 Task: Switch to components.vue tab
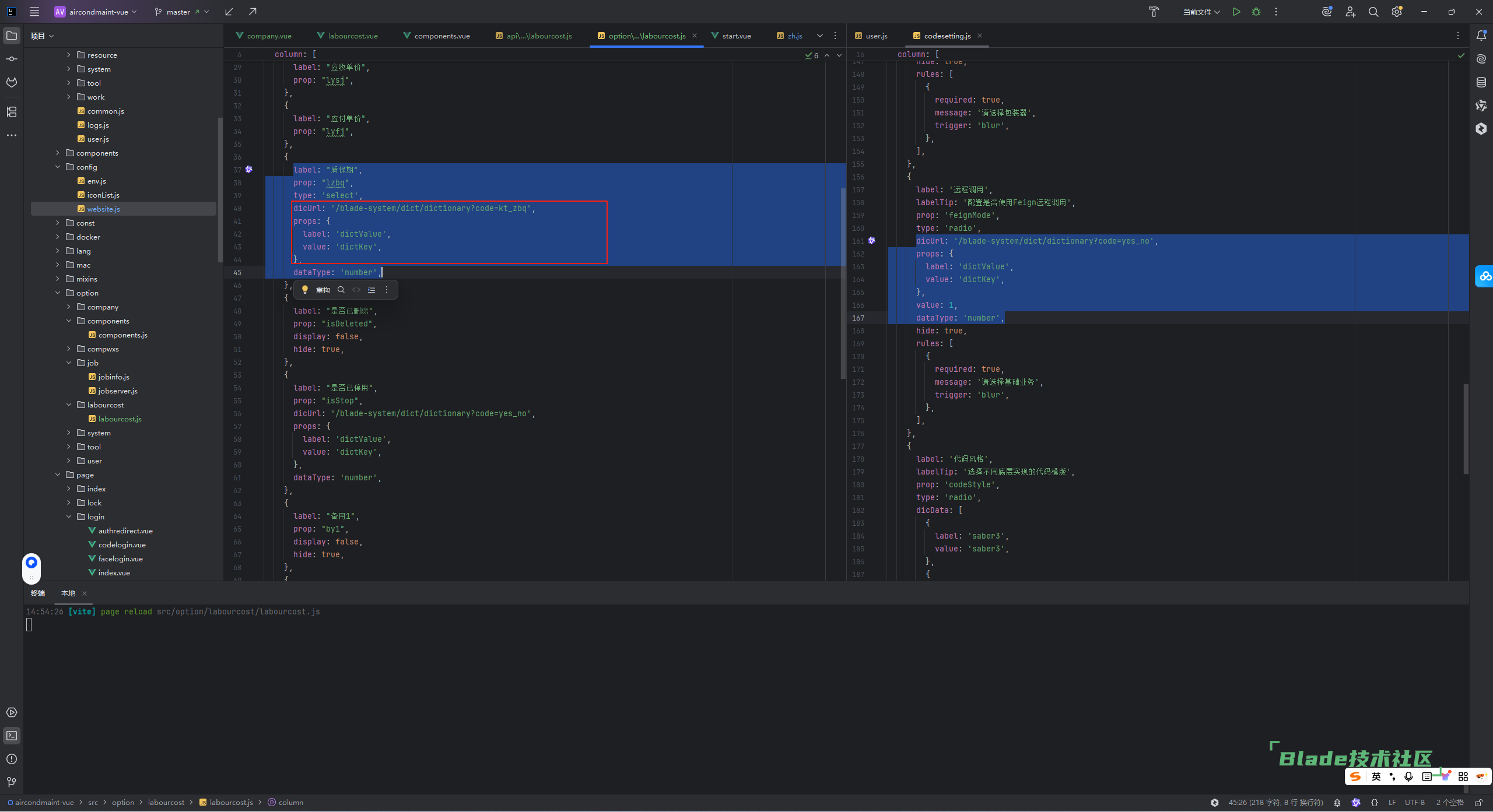coord(436,36)
